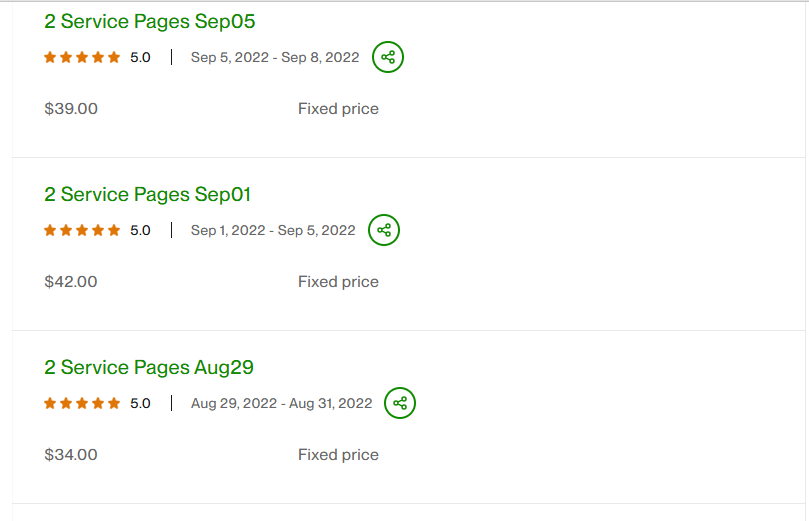Screen dimensions: 809x521
Task: Open the "2 Service Pages Sep01" job
Action: (x=147, y=194)
